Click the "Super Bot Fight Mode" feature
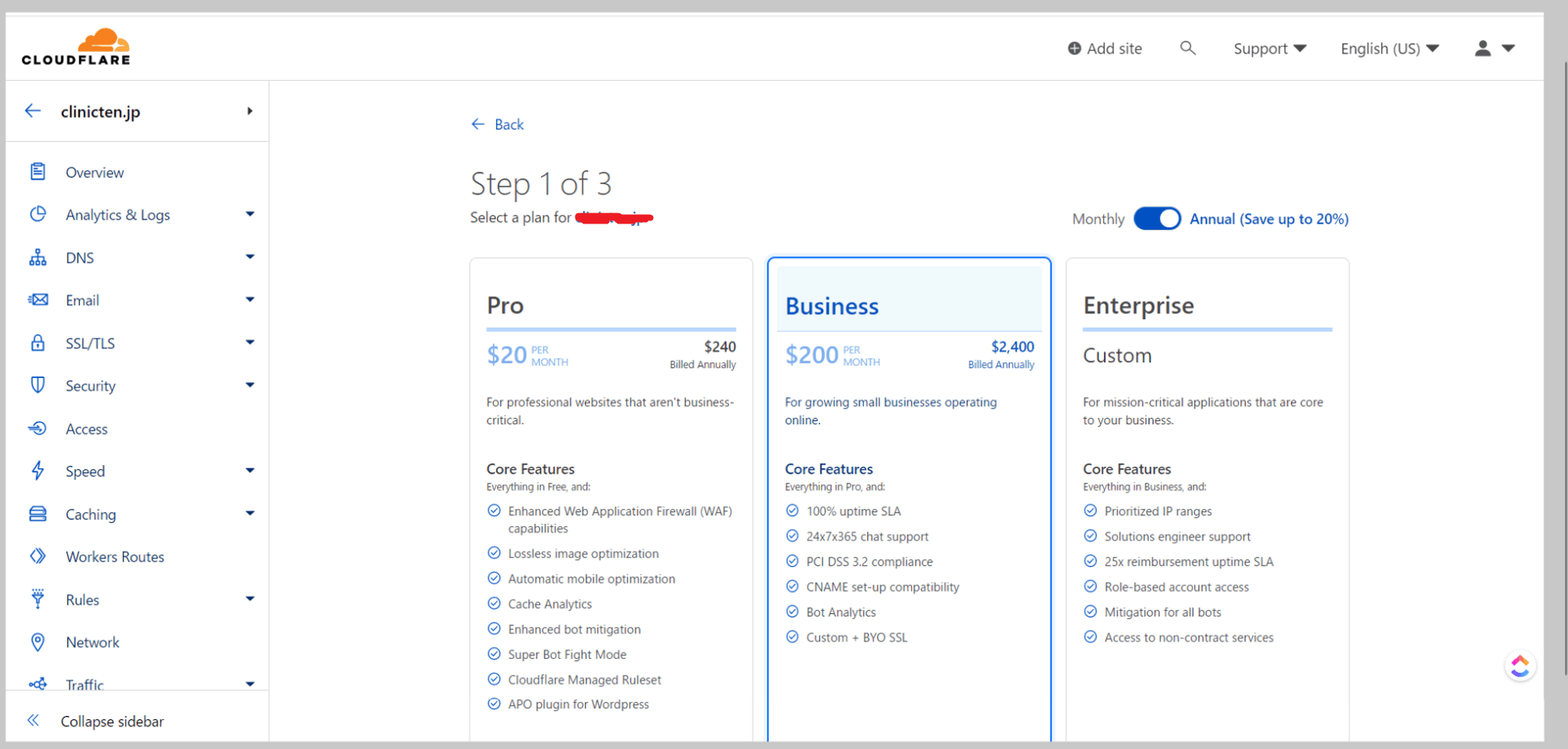Viewport: 1568px width, 749px height. 567,654
